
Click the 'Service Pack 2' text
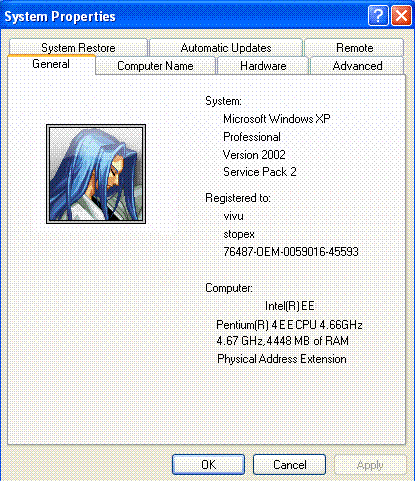(260, 172)
